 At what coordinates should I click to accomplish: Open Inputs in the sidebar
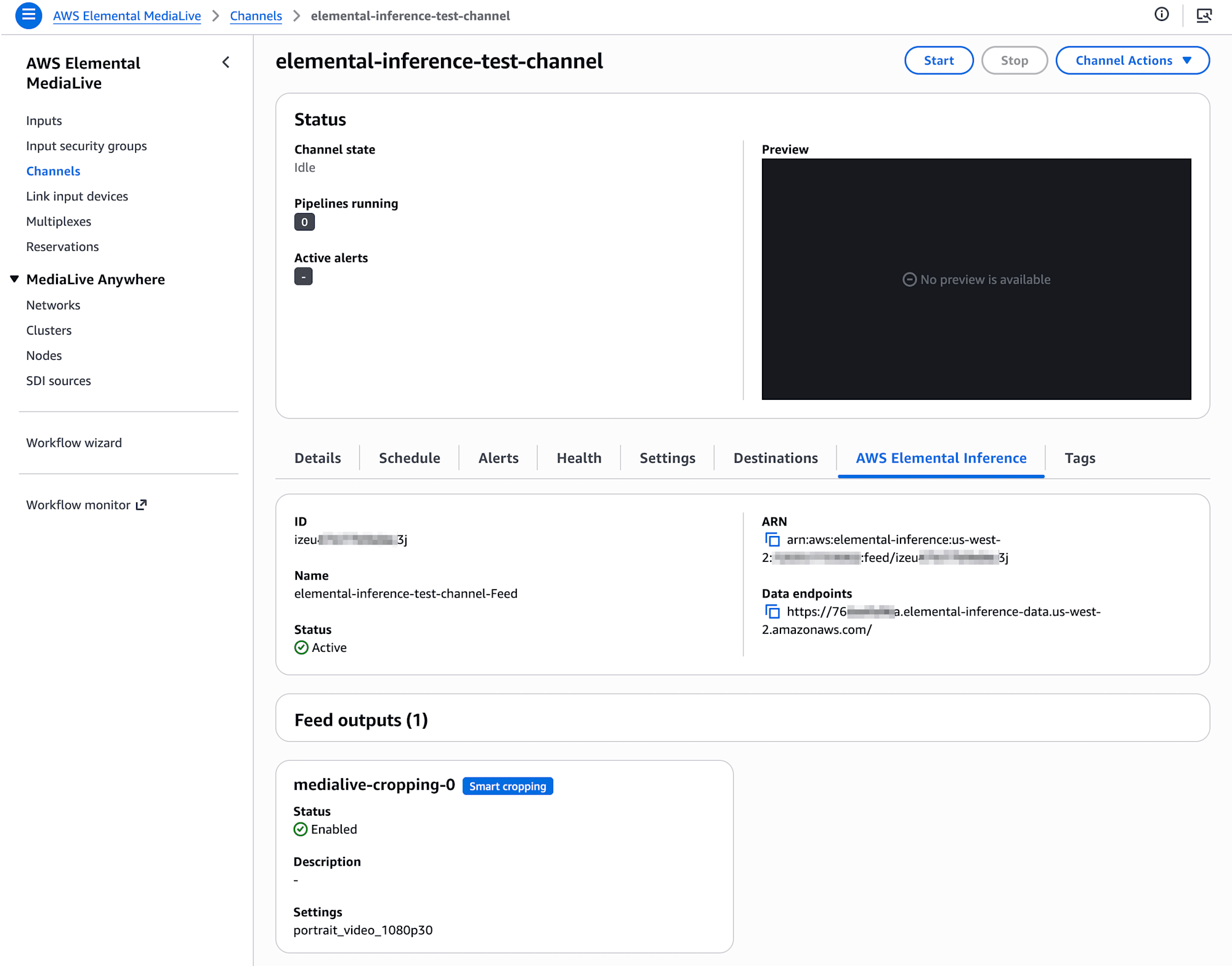click(x=44, y=121)
